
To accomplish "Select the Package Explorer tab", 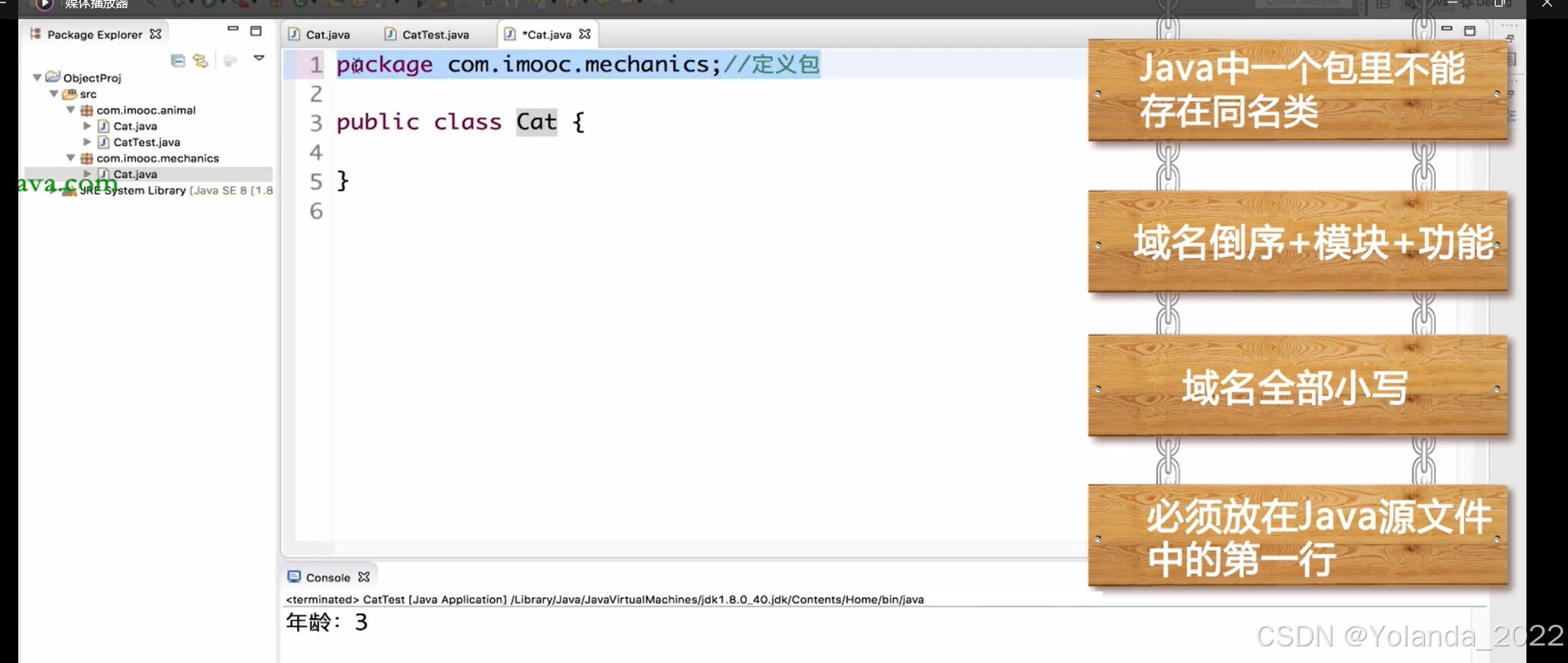I will 94,34.
